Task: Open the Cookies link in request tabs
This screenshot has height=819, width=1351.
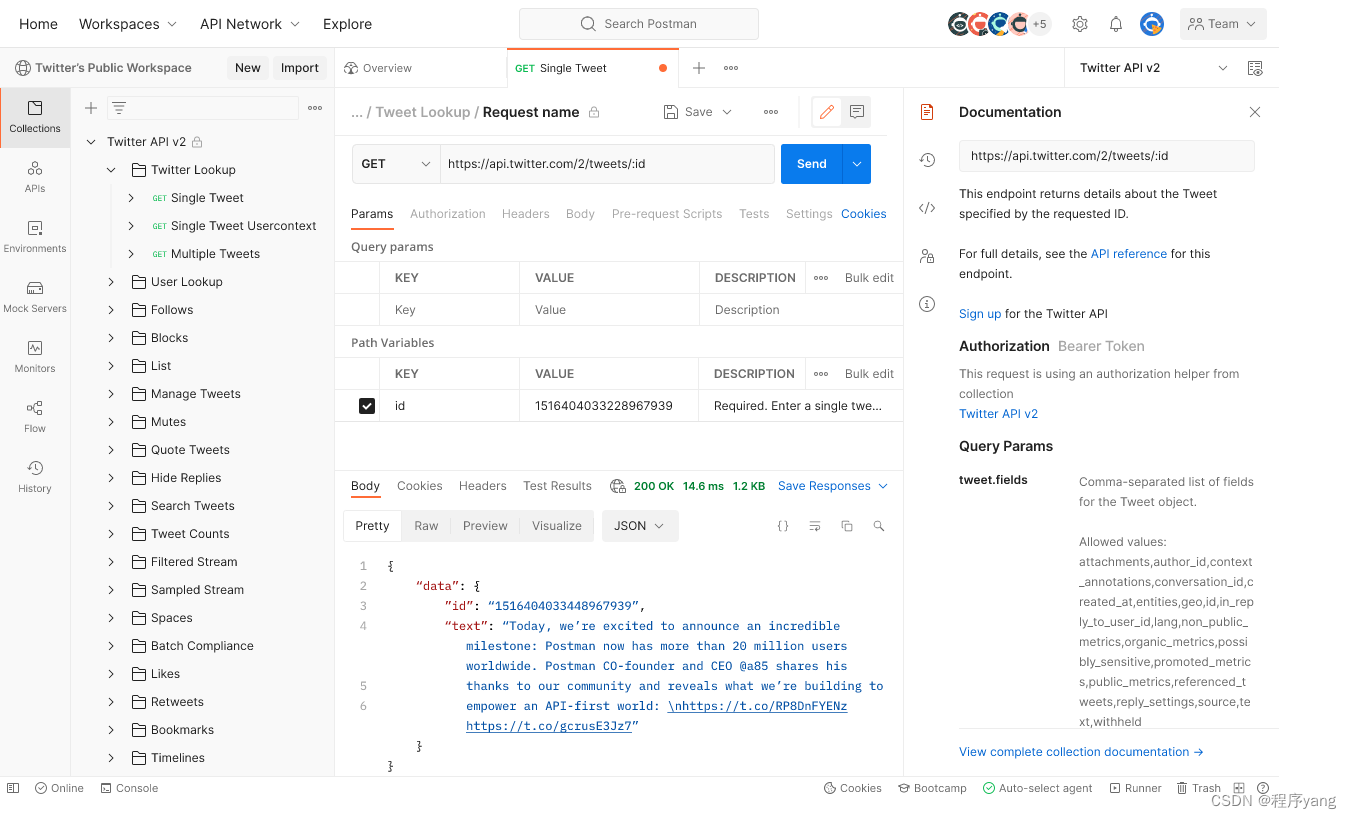Action: [x=864, y=214]
